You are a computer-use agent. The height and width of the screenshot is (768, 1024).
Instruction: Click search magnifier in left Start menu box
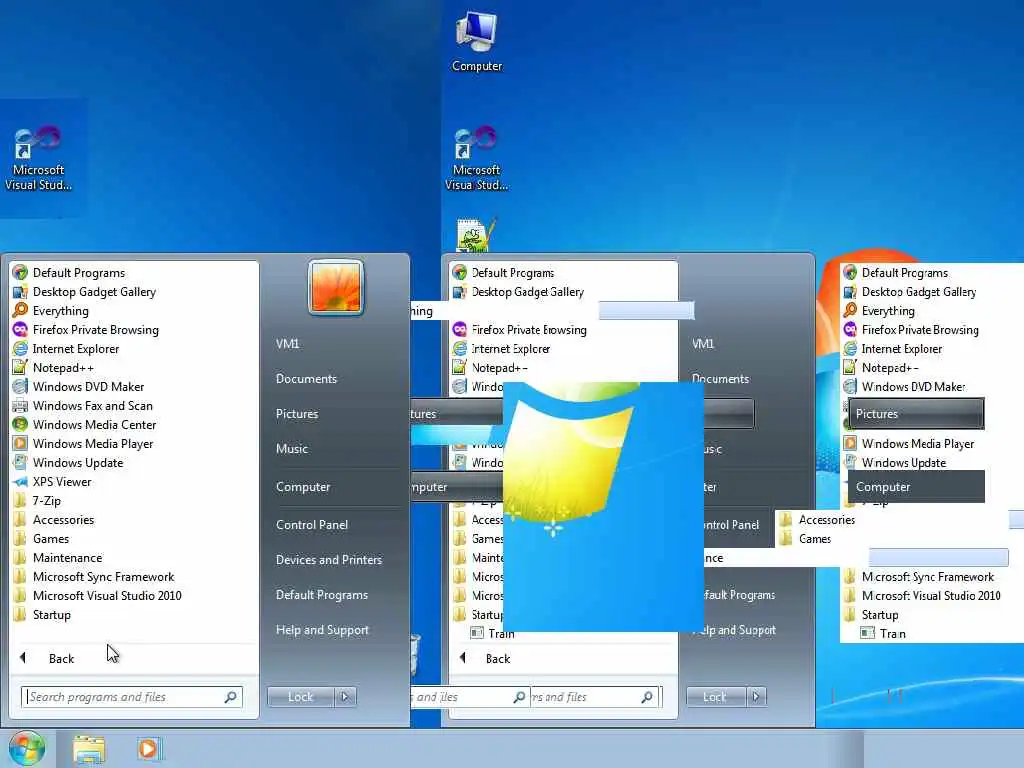[x=231, y=697]
